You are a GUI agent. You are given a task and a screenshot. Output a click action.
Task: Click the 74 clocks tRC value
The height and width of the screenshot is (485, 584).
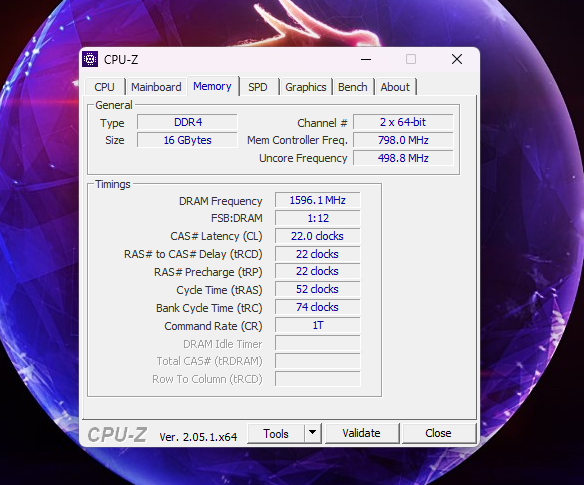318,307
